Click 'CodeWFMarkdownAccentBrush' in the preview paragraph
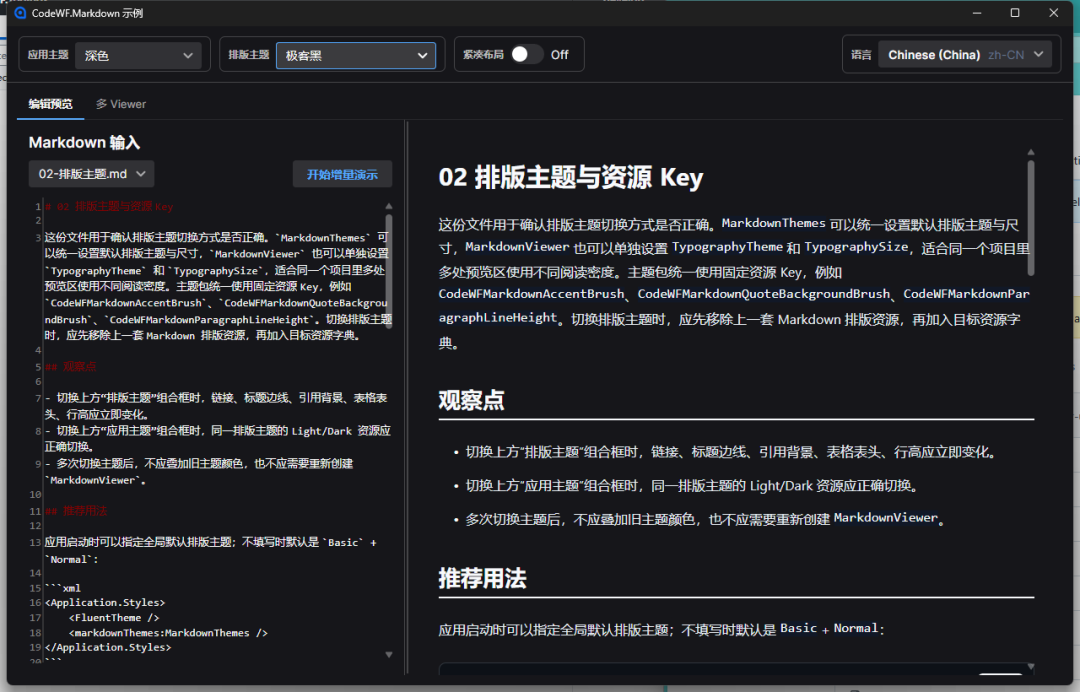Image resolution: width=1080 pixels, height=692 pixels. [x=531, y=294]
